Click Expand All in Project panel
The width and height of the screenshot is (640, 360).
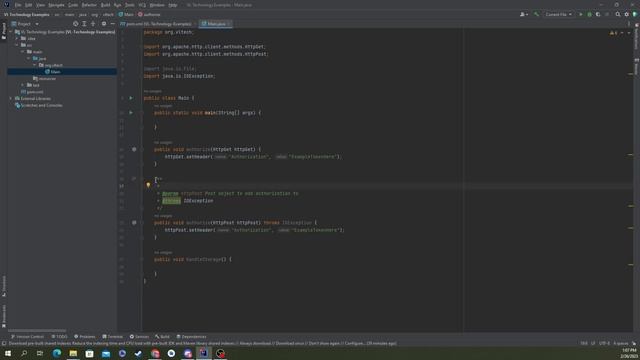coord(84,24)
